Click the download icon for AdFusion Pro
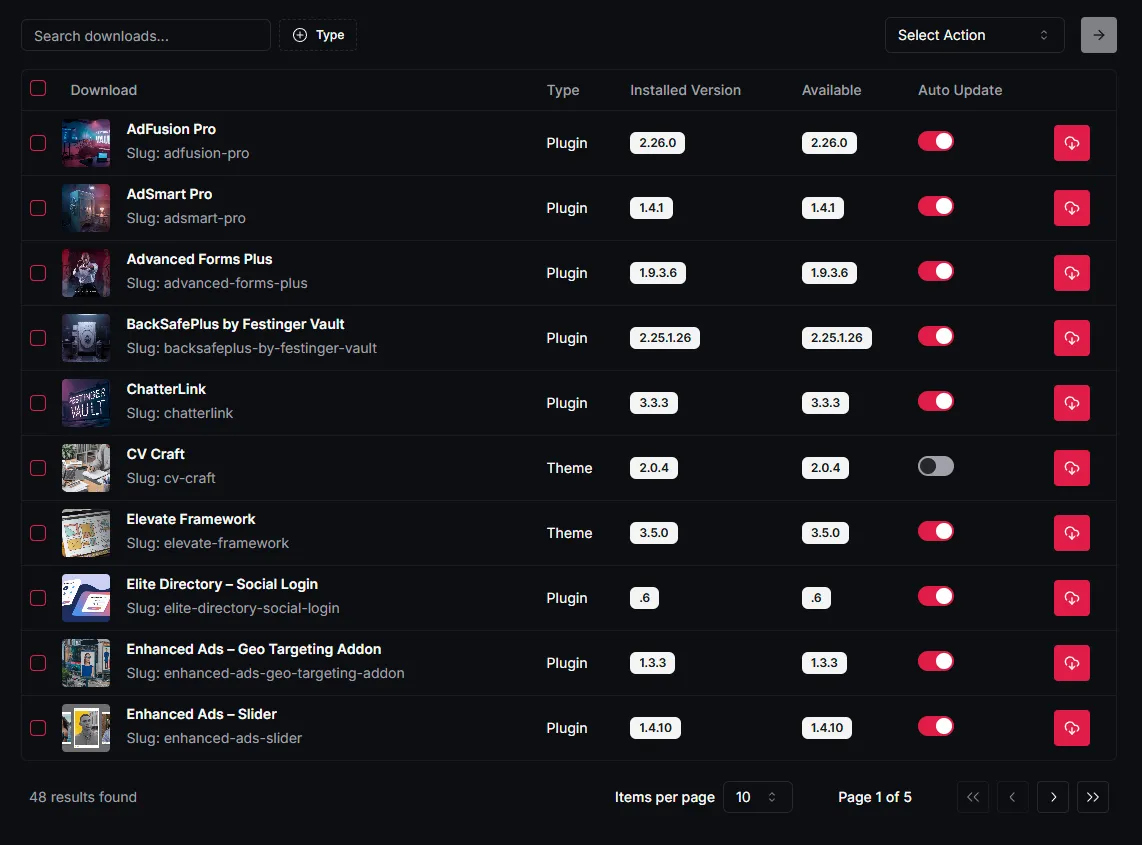This screenshot has height=845, width=1142. click(1071, 142)
